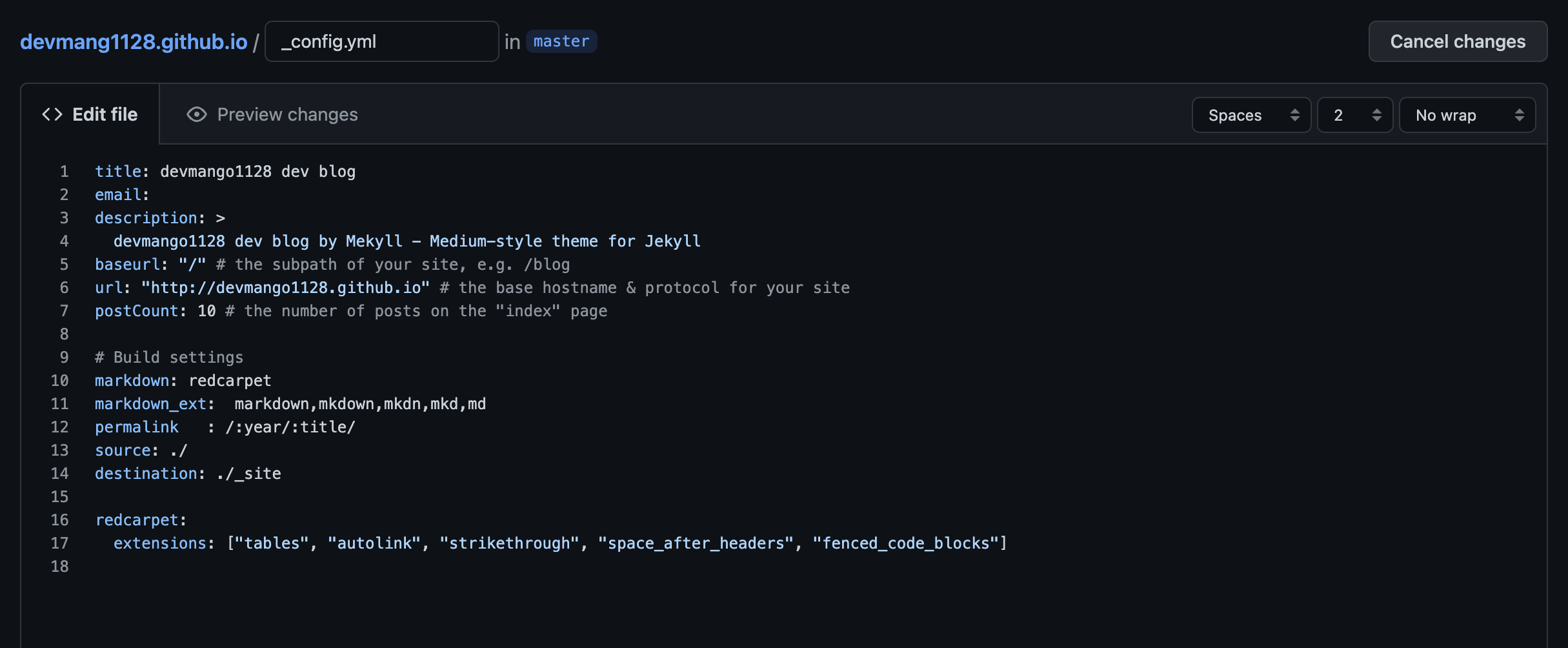
Task: Open the devmang1128.github.io repository link
Action: click(x=134, y=42)
